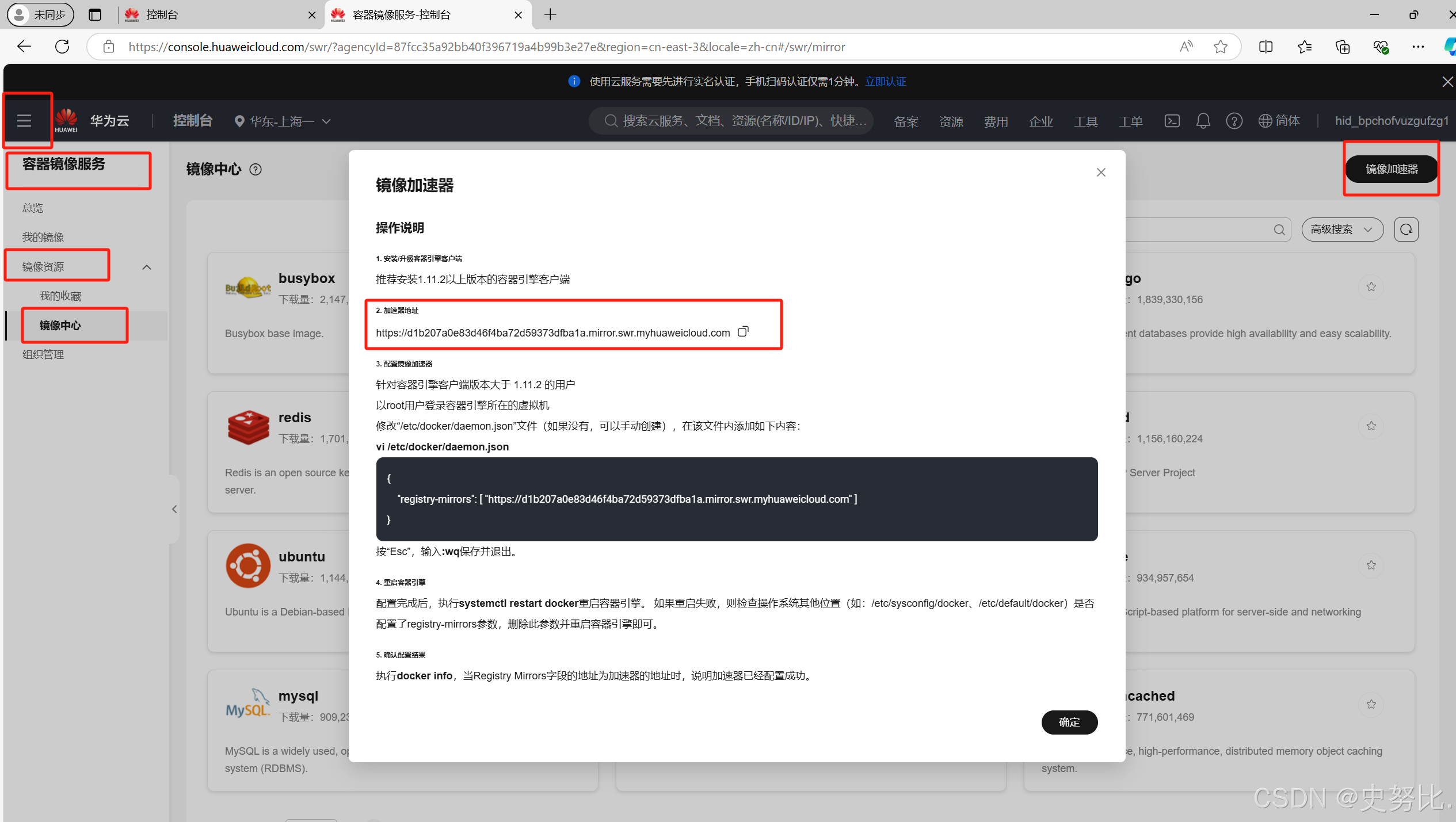This screenshot has width=1456, height=822.
Task: Favorite the go image card star
Action: pyautogui.click(x=1371, y=286)
